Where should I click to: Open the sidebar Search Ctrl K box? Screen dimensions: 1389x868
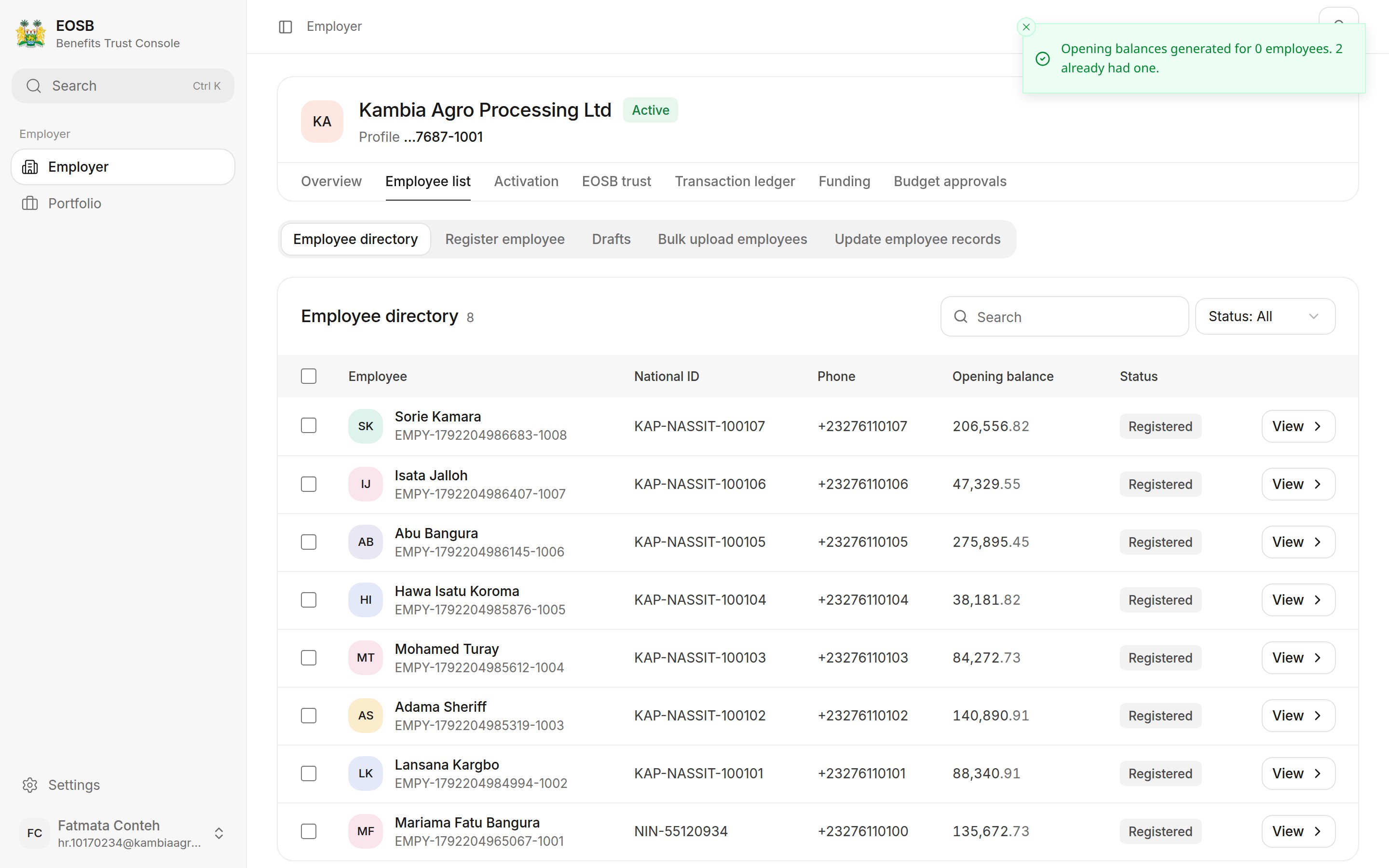(x=123, y=86)
